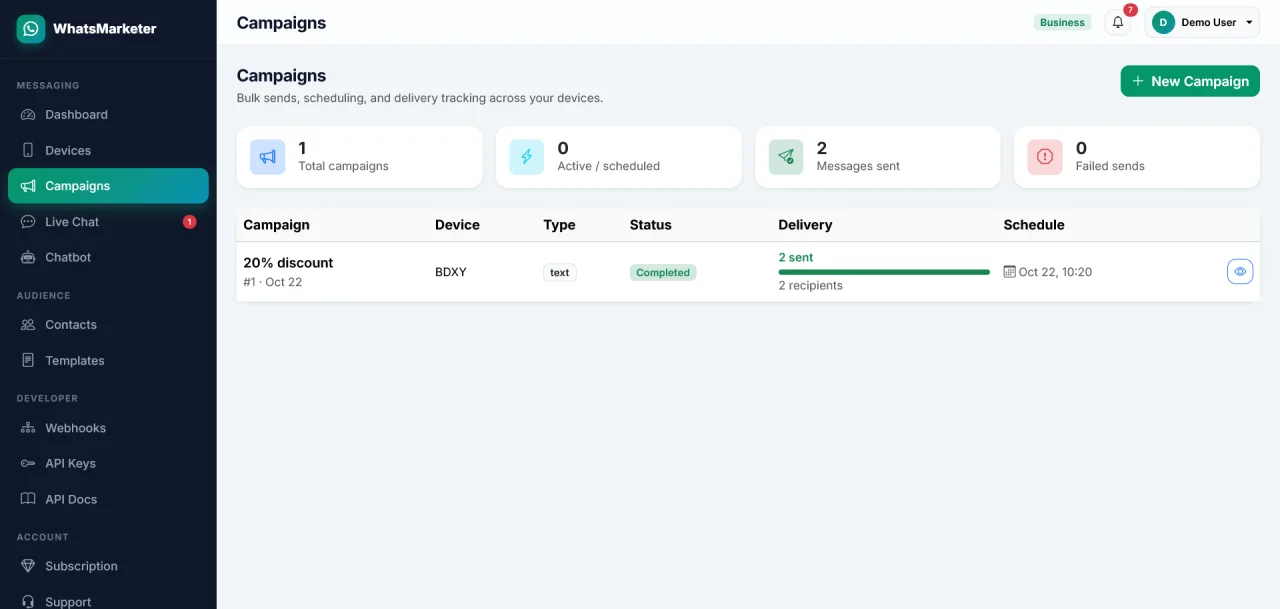The width and height of the screenshot is (1280, 609).
Task: Click the Failed sends label
Action: (x=1110, y=166)
